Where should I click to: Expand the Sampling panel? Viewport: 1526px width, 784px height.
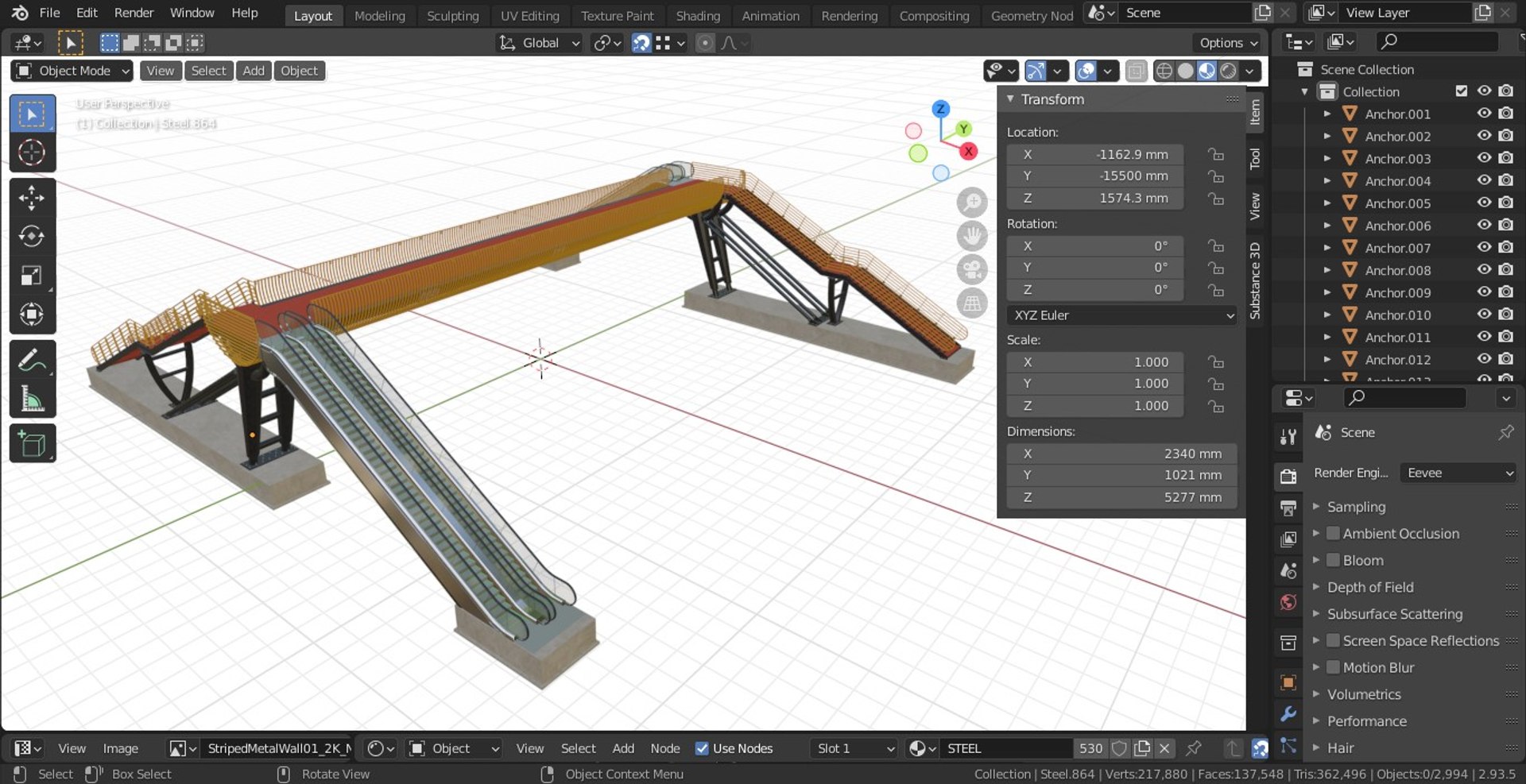1356,507
